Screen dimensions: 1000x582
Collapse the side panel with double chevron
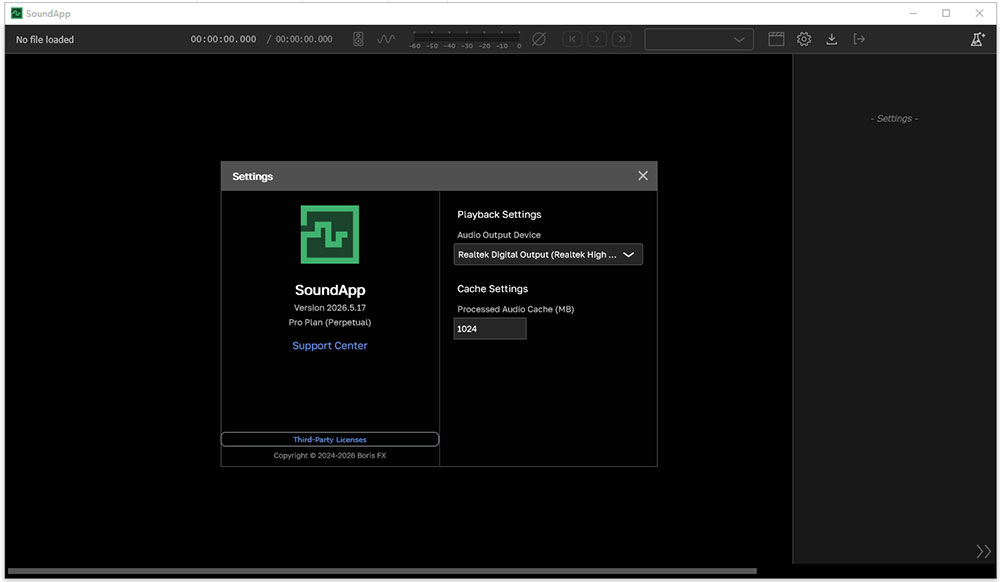(983, 551)
